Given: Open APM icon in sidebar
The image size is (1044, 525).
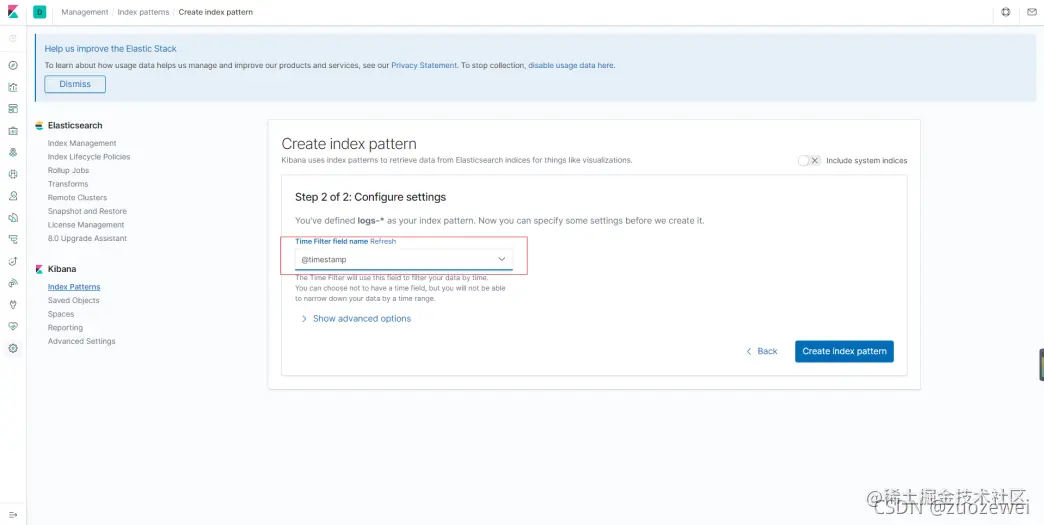Looking at the screenshot, I should coord(13,239).
